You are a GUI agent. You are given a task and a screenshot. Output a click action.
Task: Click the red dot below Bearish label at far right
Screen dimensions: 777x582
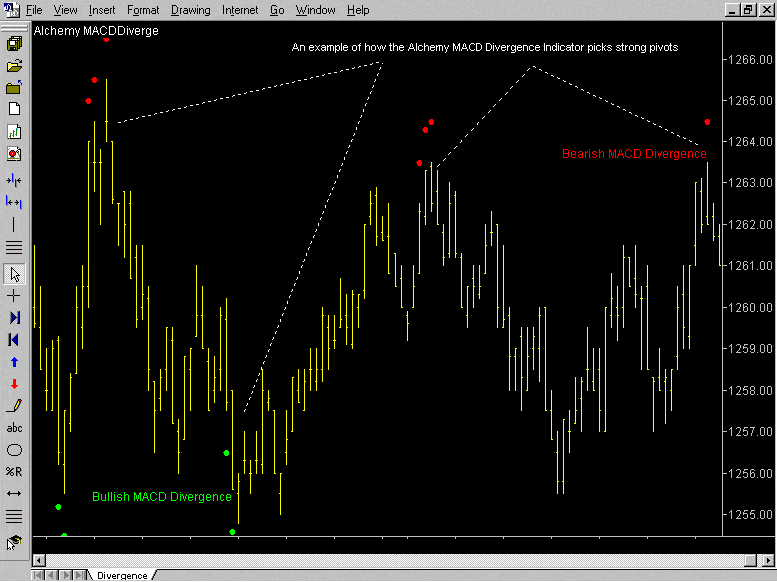point(707,122)
